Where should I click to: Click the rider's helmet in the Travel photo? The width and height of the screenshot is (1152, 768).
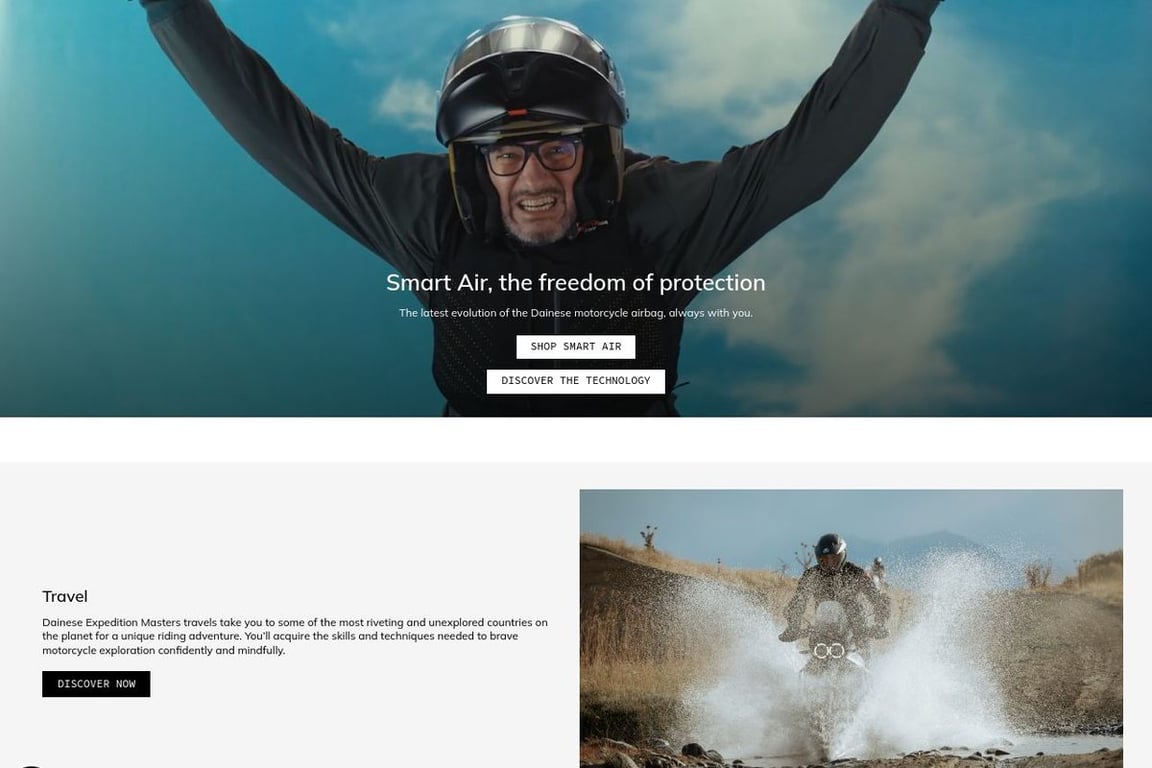pos(829,553)
